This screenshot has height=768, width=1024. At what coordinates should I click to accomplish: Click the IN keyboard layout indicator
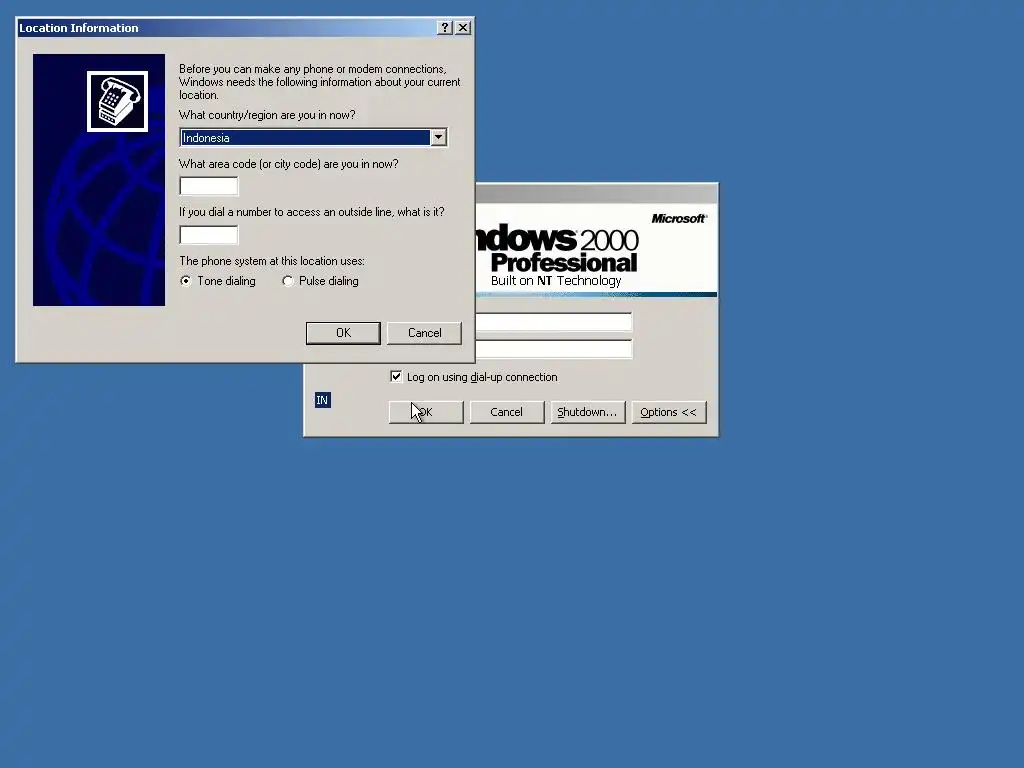[323, 400]
